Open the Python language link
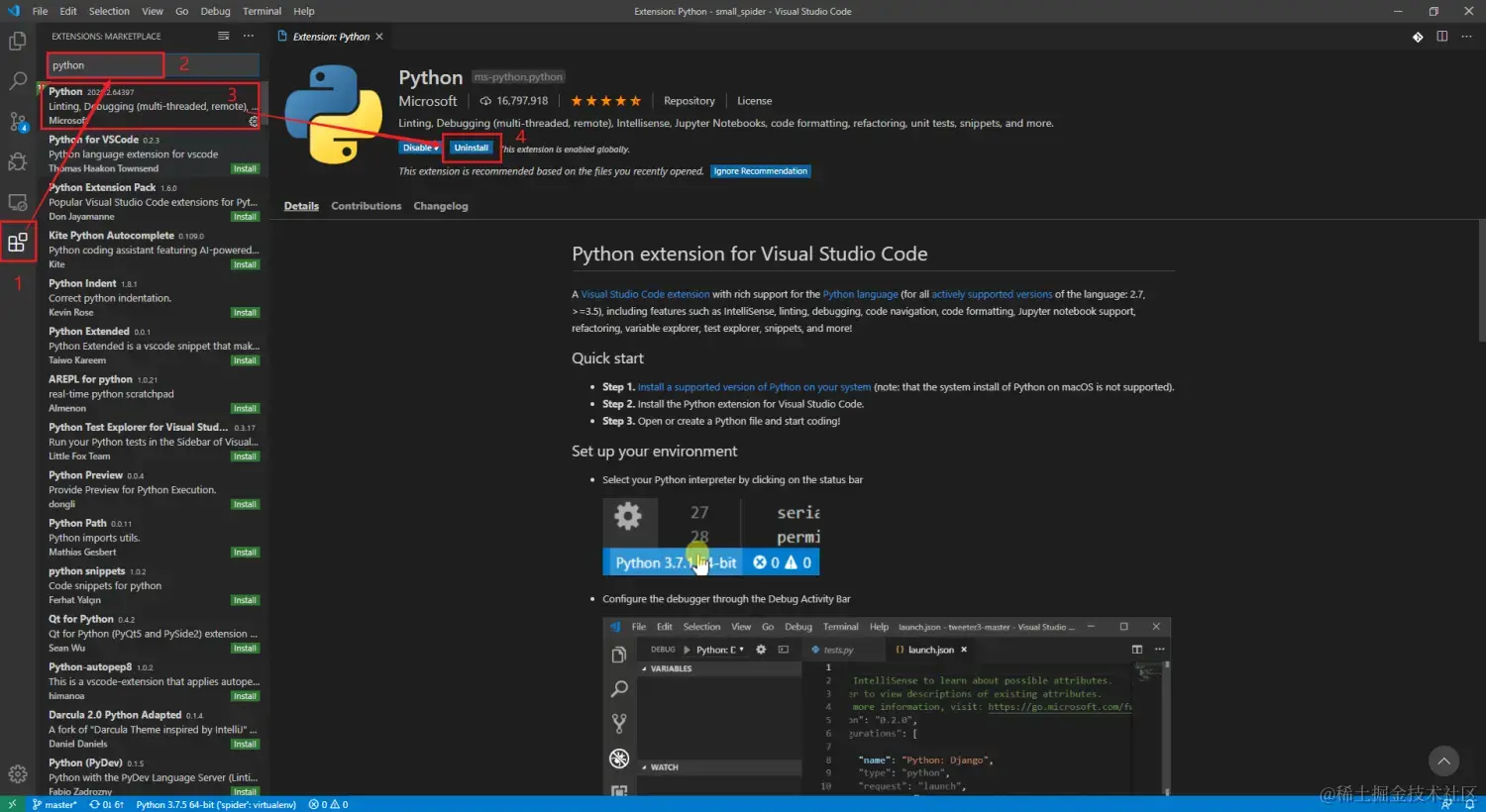The width and height of the screenshot is (1486, 812). [x=861, y=294]
